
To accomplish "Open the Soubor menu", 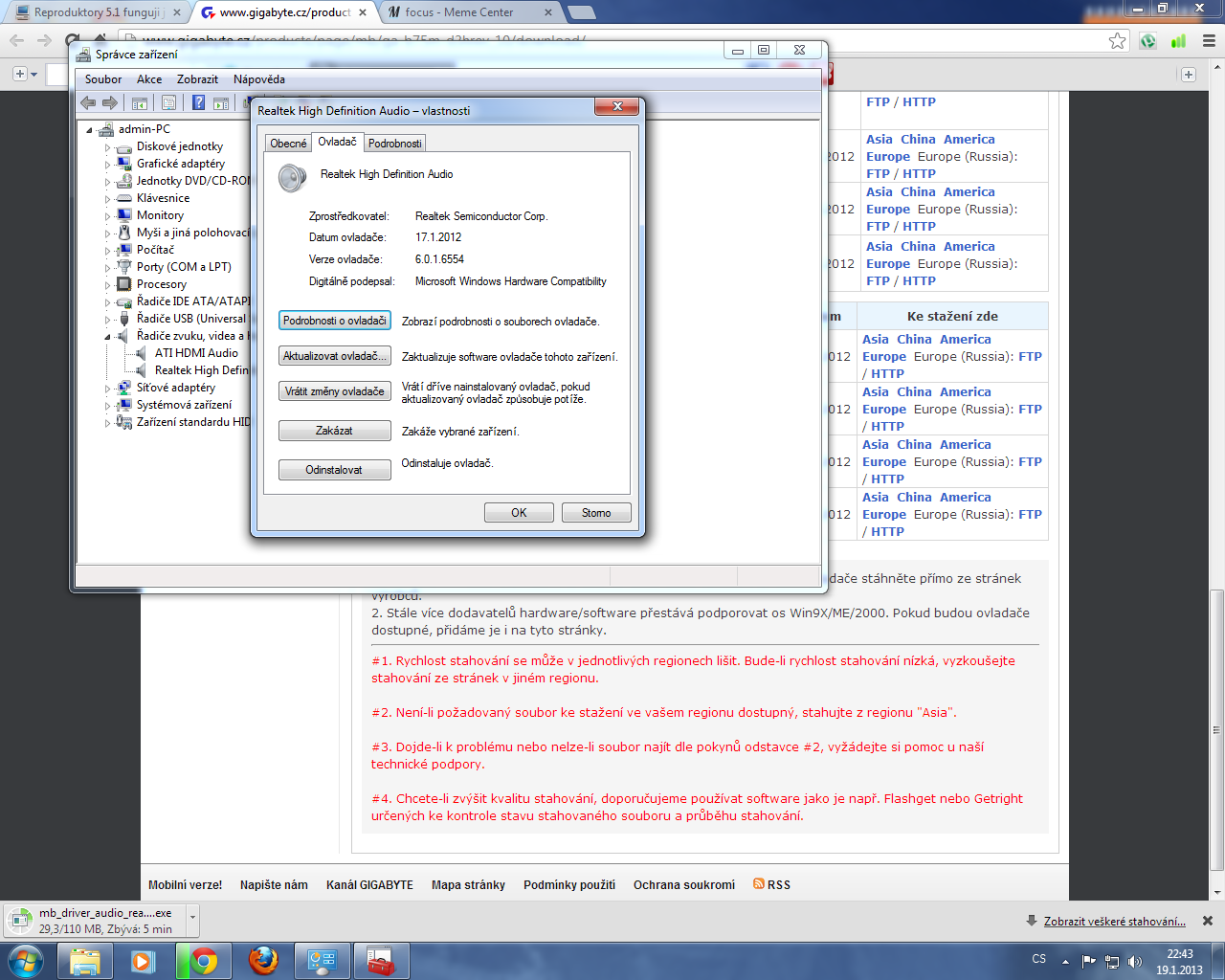I will pos(103,79).
